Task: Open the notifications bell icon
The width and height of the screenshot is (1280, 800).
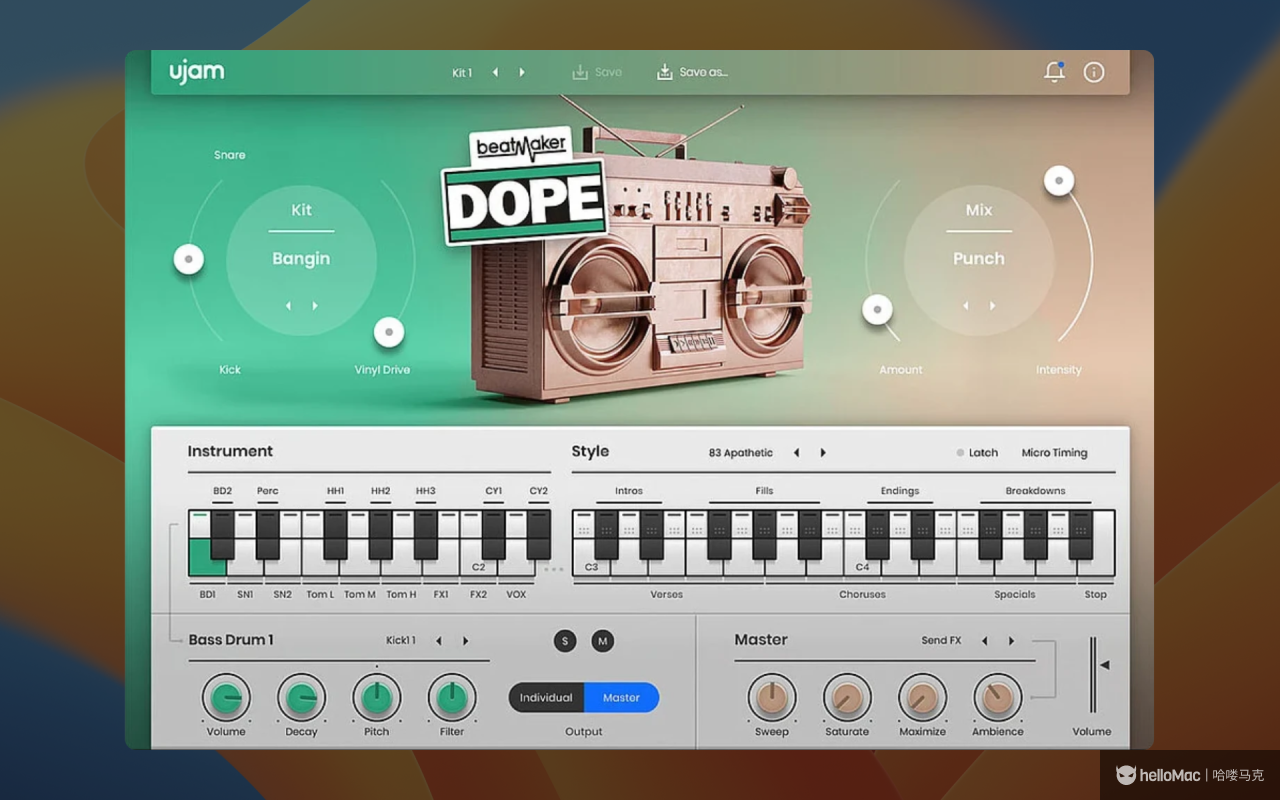Action: (1054, 72)
